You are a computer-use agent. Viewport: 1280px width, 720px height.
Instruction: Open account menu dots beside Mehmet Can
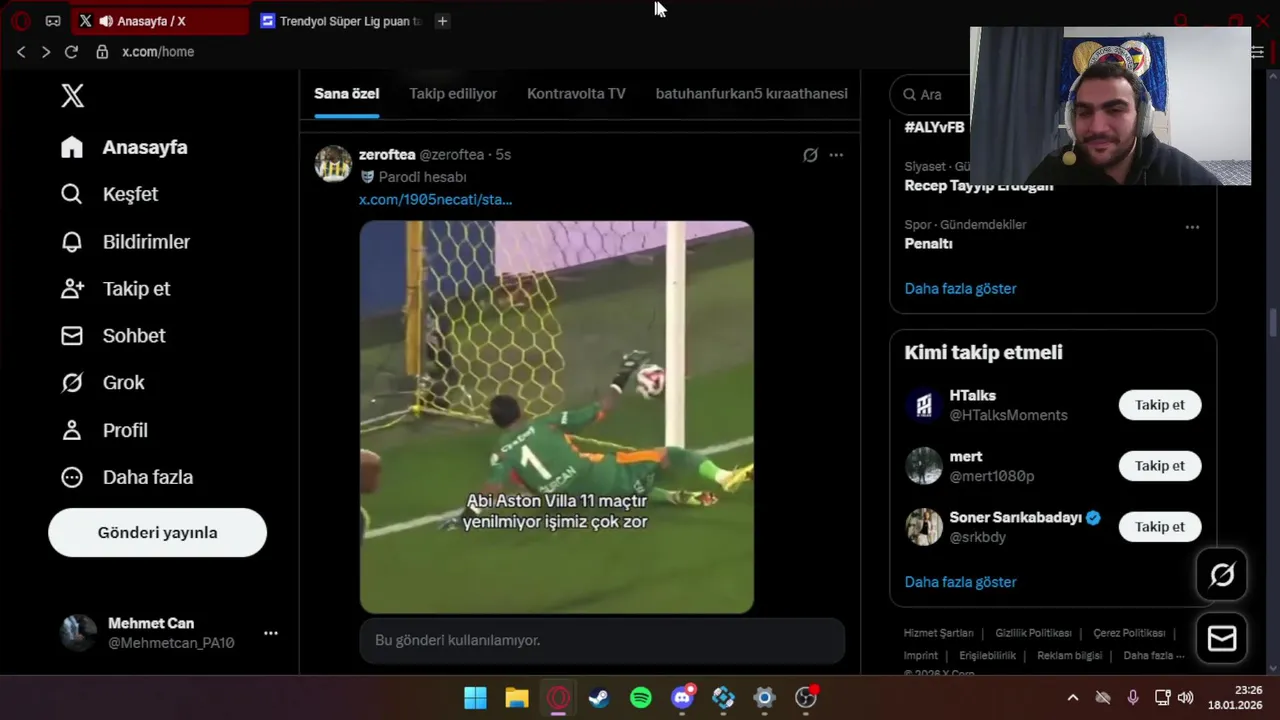tap(270, 633)
